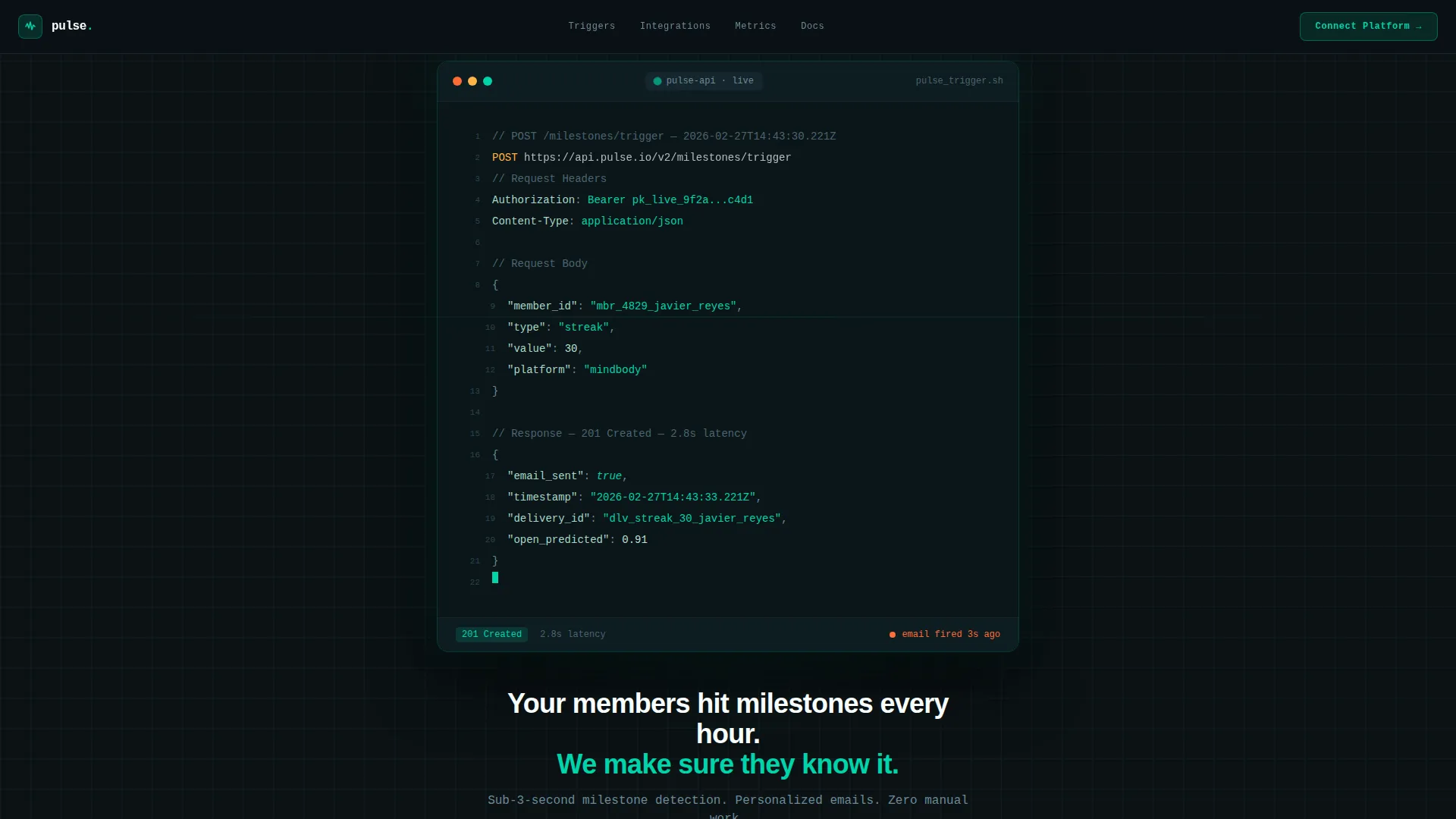Click the email_sent true line

(567, 476)
